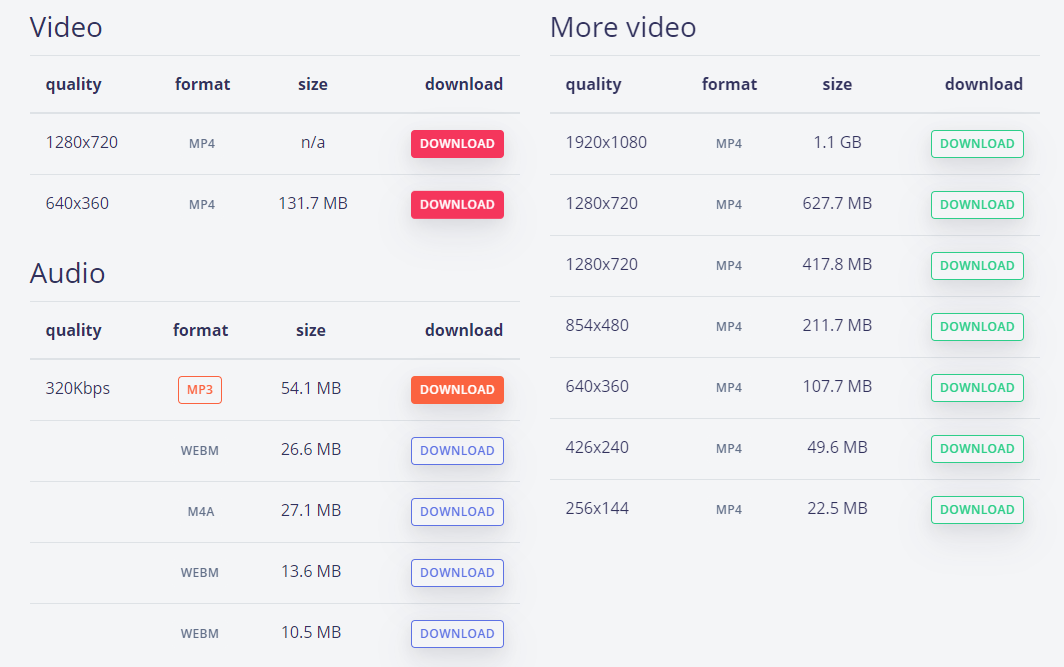Download the 107.7 MB 640x360 video
Viewport: 1064px width, 667px height.
tap(977, 388)
